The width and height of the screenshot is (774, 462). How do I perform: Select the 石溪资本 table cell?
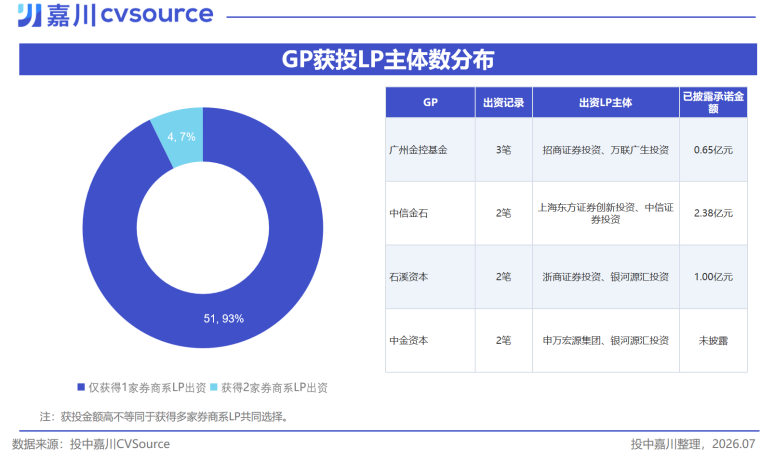pyautogui.click(x=430, y=277)
